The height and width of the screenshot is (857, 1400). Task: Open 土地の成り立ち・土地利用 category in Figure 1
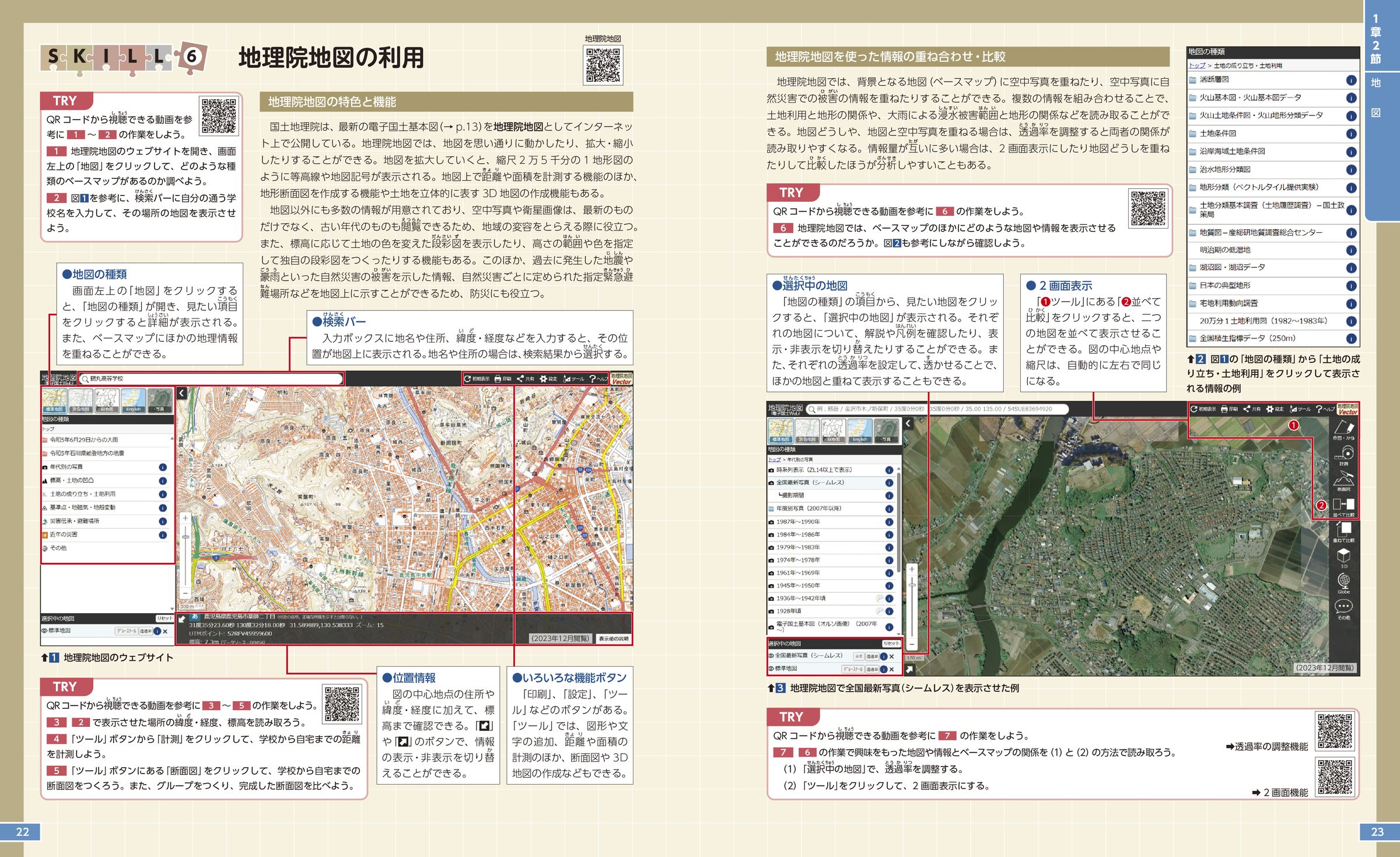pyautogui.click(x=108, y=494)
